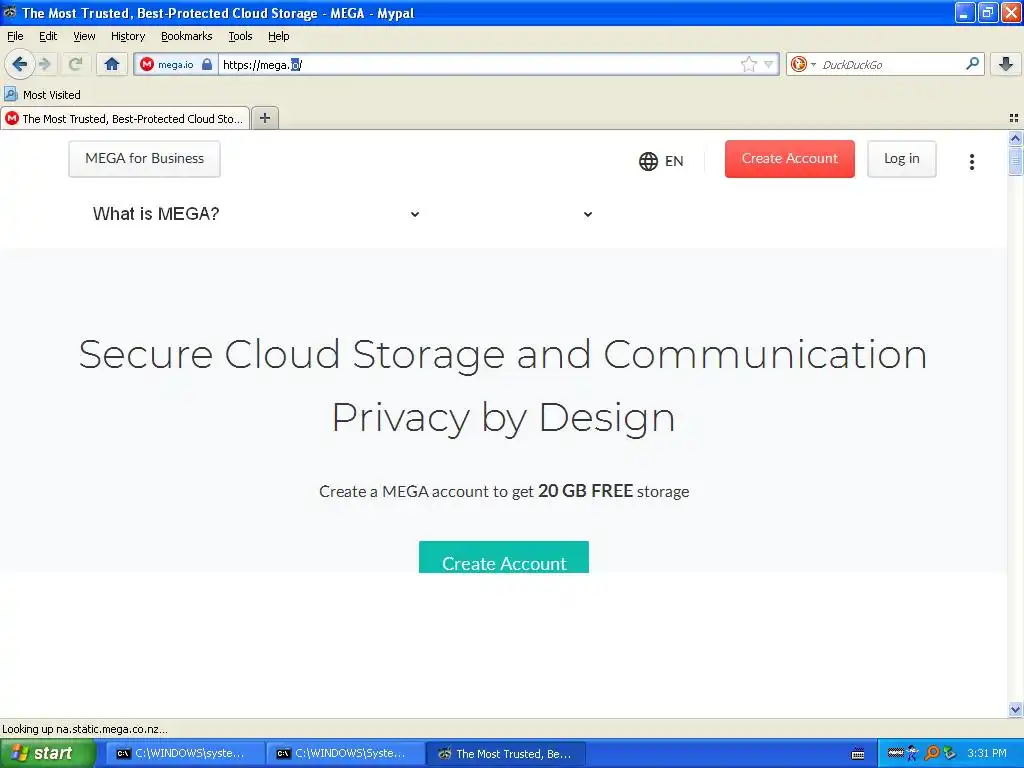The height and width of the screenshot is (768, 1024).
Task: Click inside the URL address bar
Action: pos(480,64)
